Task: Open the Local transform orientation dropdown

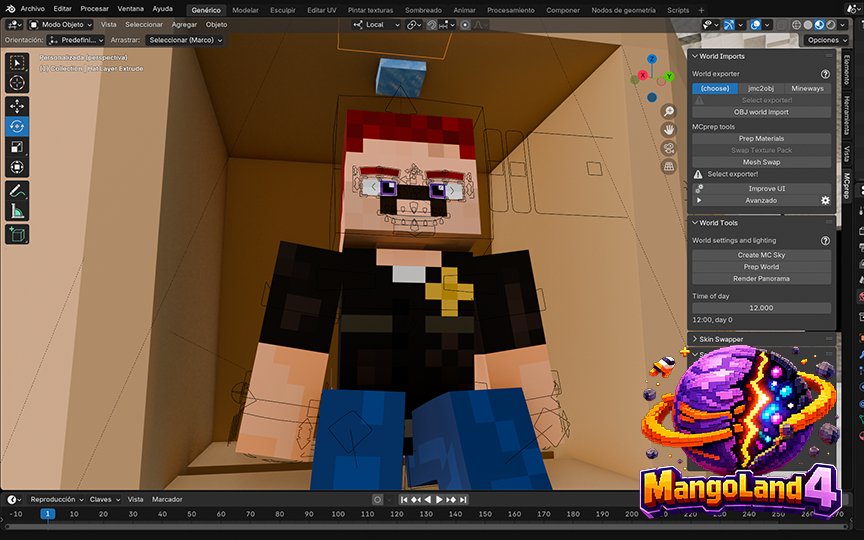Action: [x=376, y=25]
